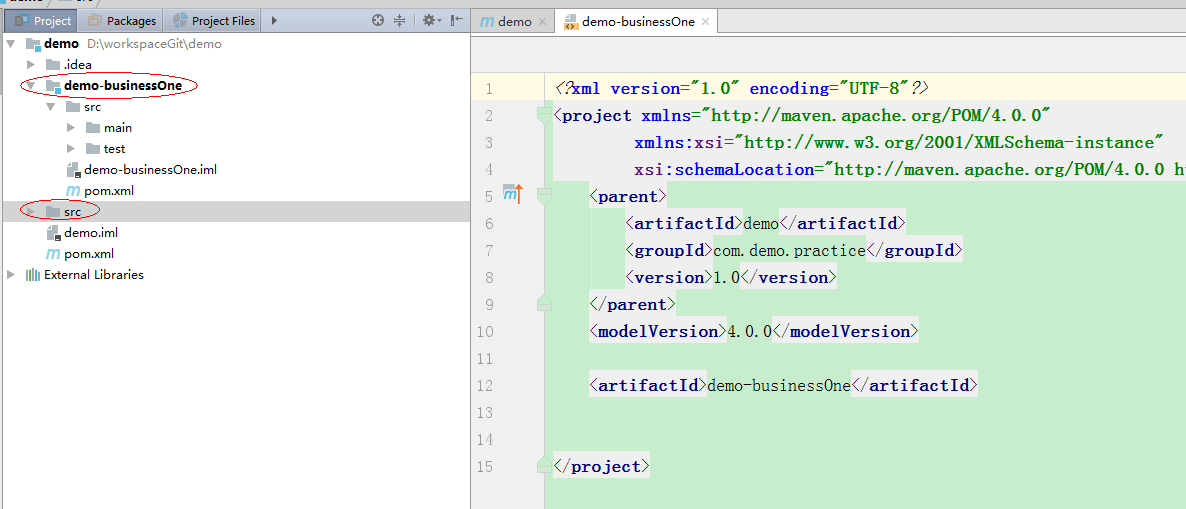Fold the project element at line 2
This screenshot has height=509, width=1186.
coord(544,116)
